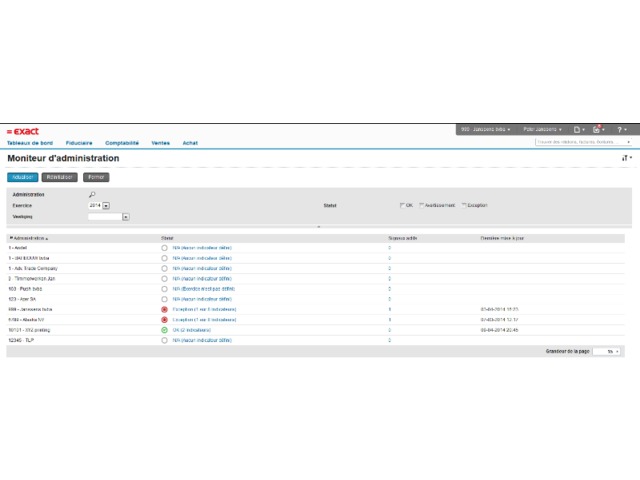Click the status circle in Push bvba row

(x=164, y=289)
